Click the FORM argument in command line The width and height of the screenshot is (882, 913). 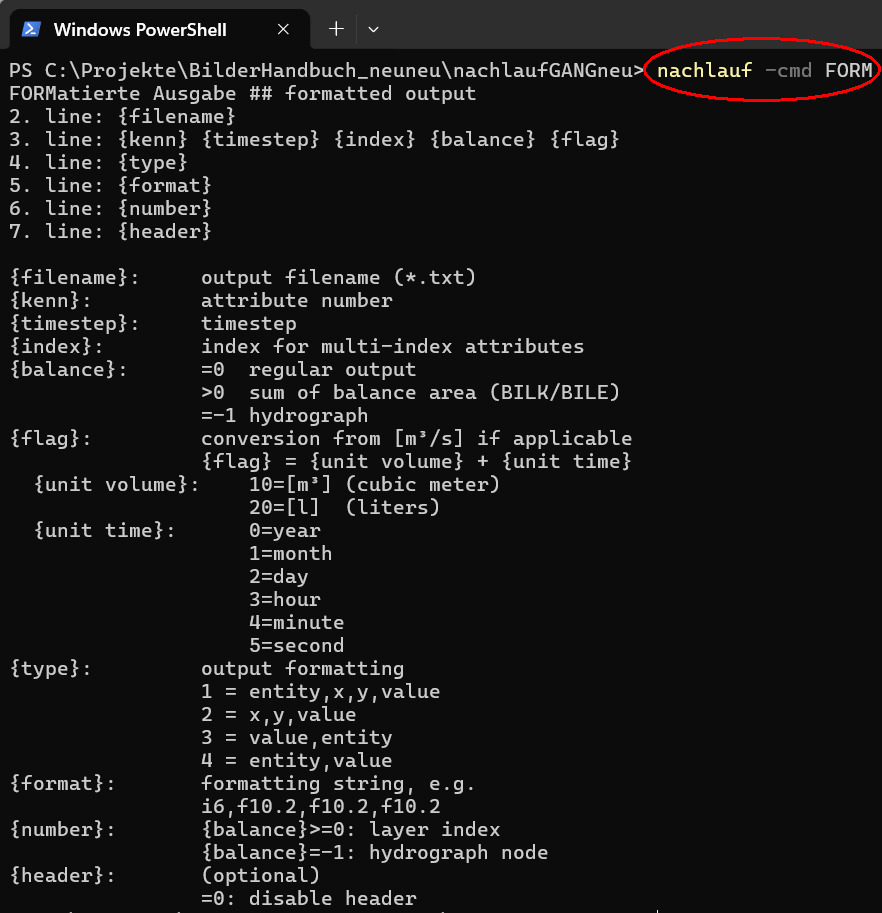(x=848, y=70)
